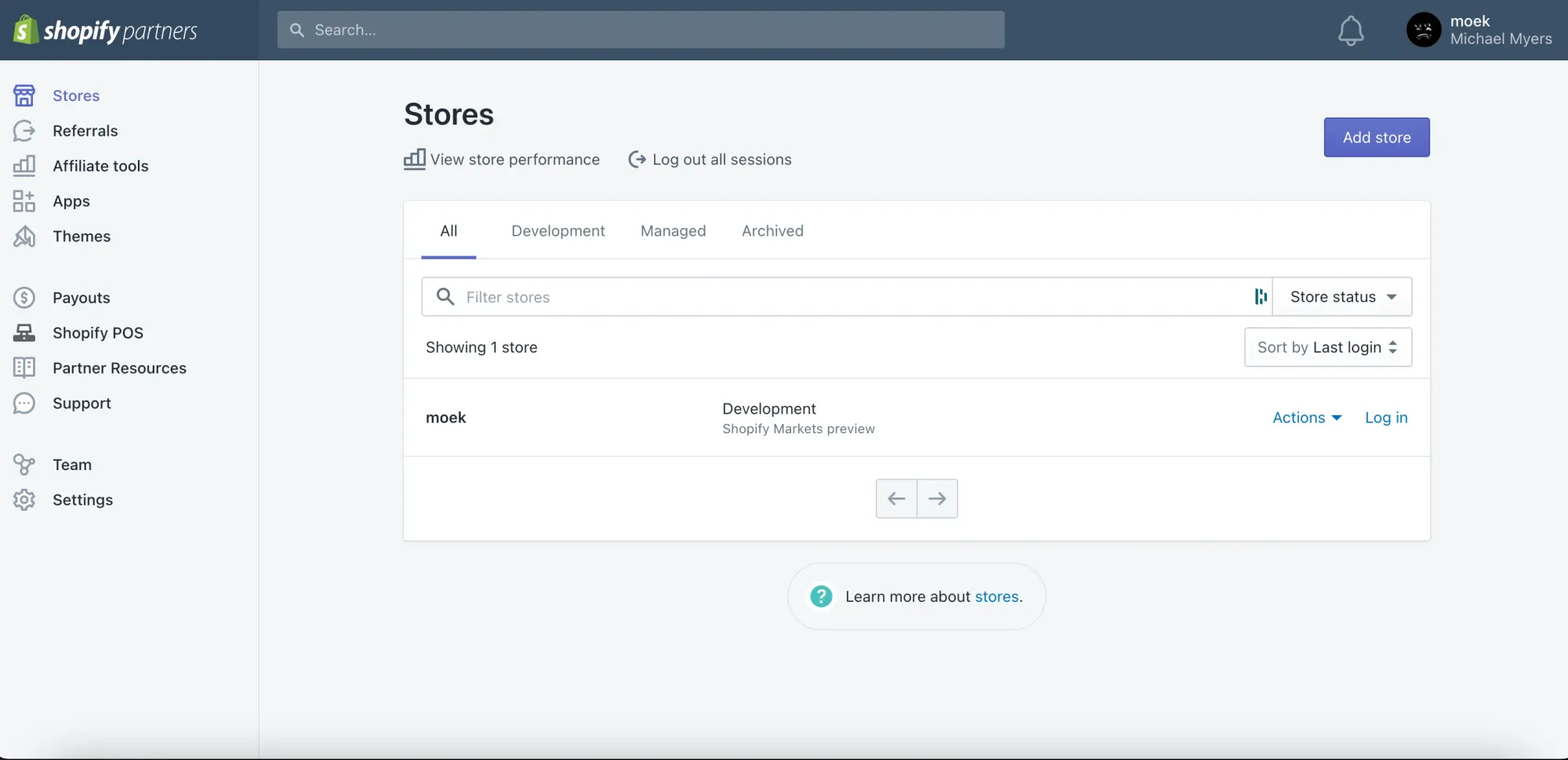Click the Apps grid icon in sidebar

(24, 201)
